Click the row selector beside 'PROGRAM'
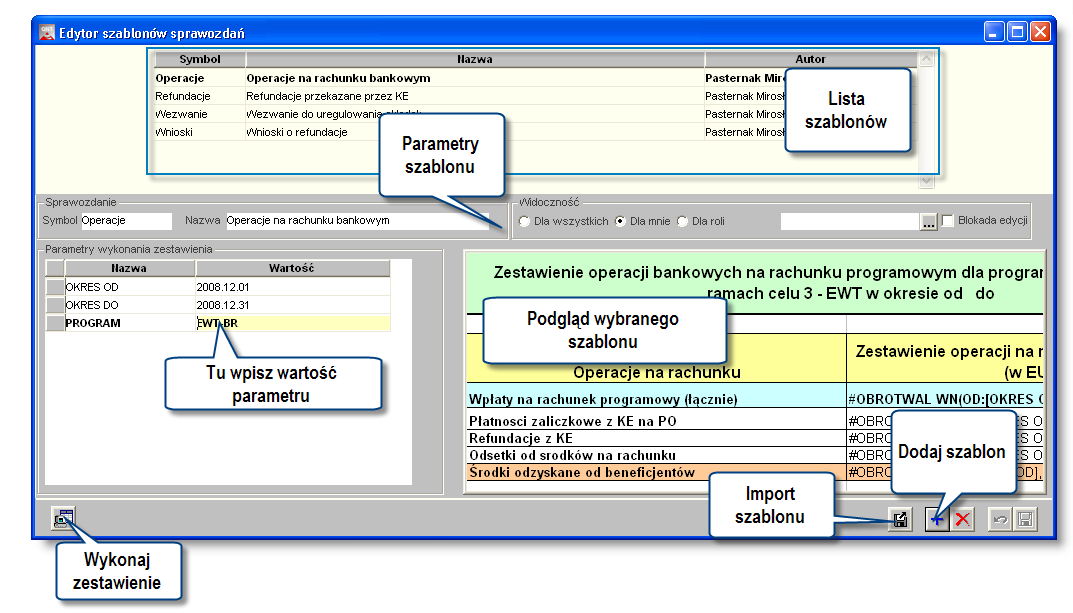1073x613 pixels. tap(55, 323)
